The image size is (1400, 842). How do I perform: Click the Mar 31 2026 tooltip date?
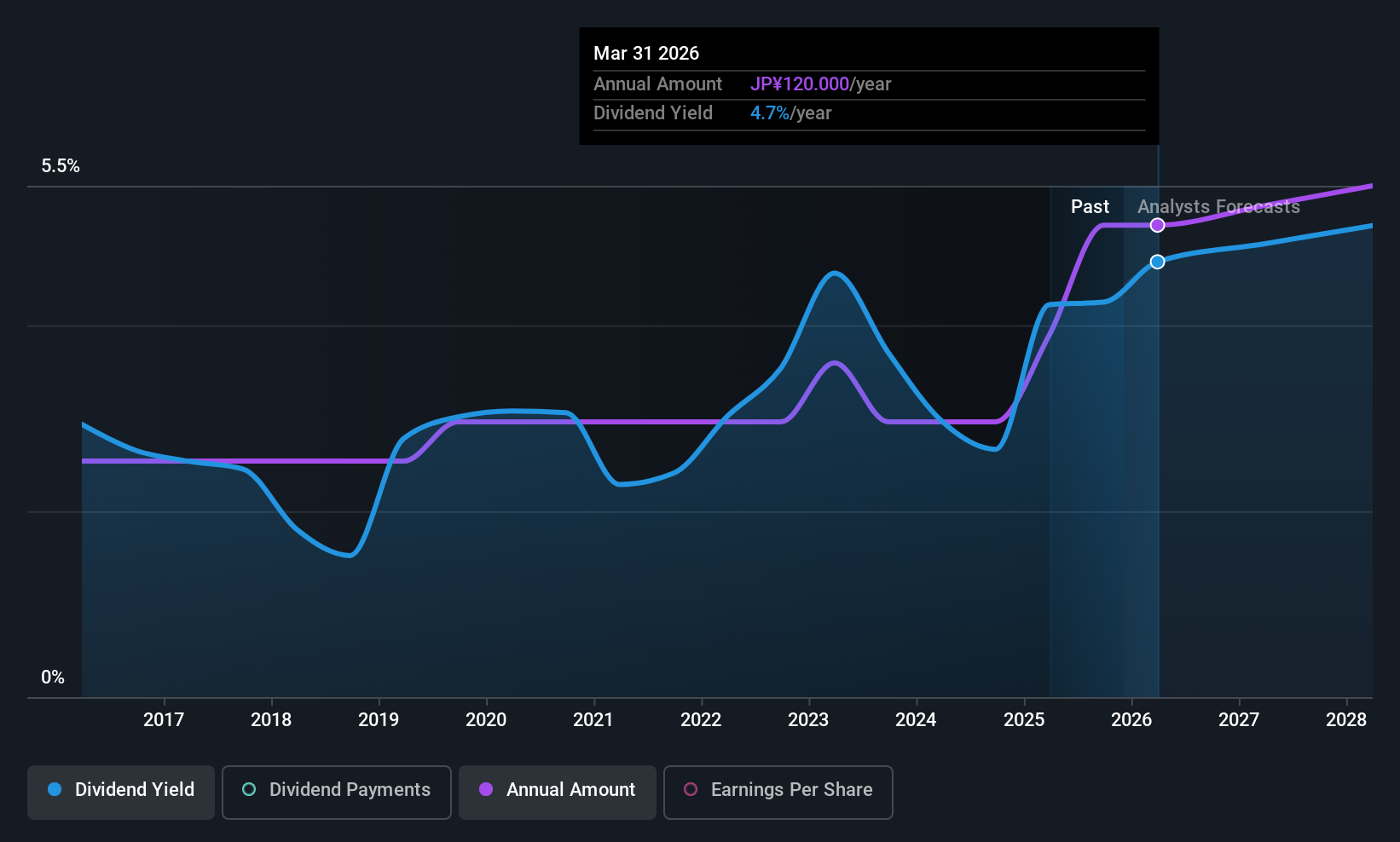pos(646,54)
